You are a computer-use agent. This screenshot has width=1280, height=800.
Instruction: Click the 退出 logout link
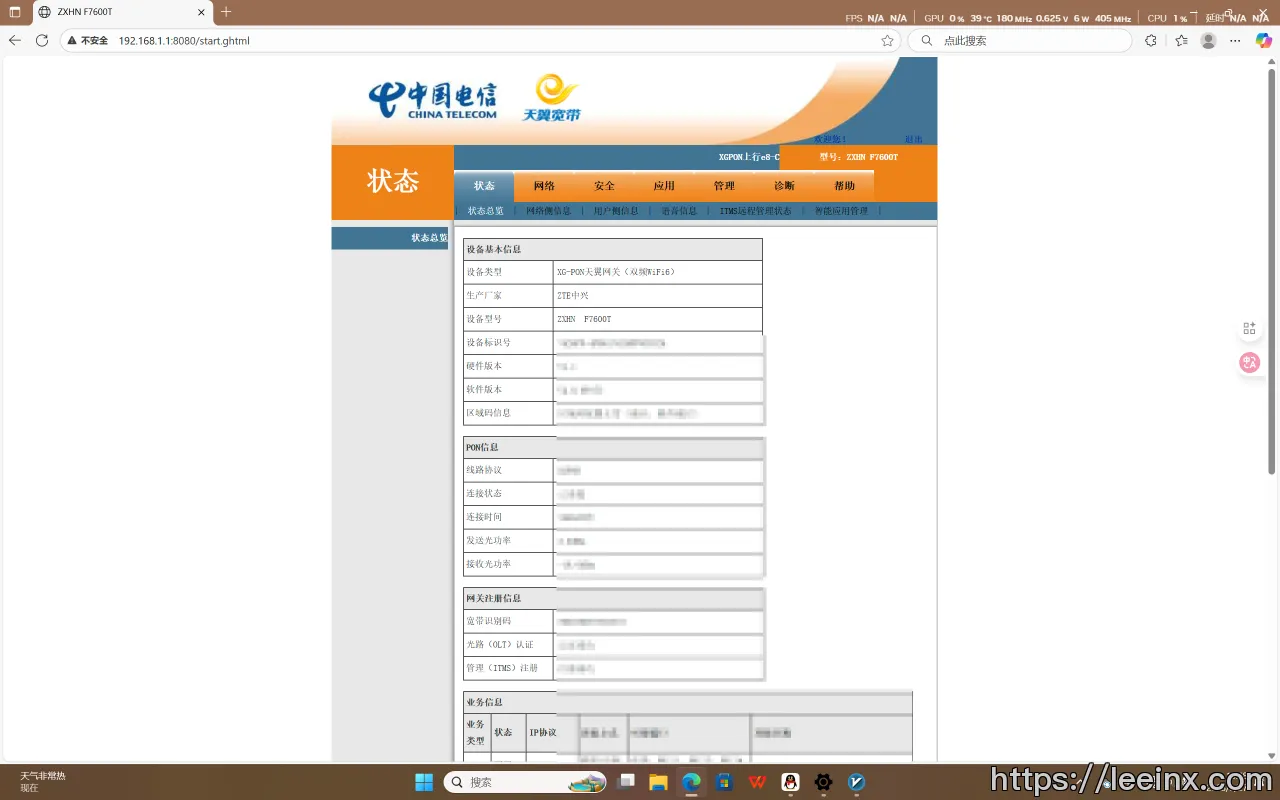click(x=913, y=139)
